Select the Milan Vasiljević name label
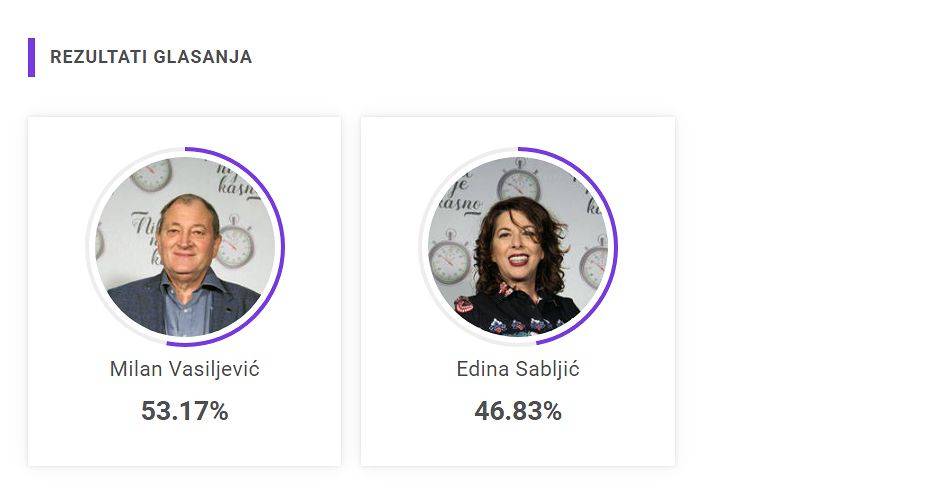 (x=185, y=369)
